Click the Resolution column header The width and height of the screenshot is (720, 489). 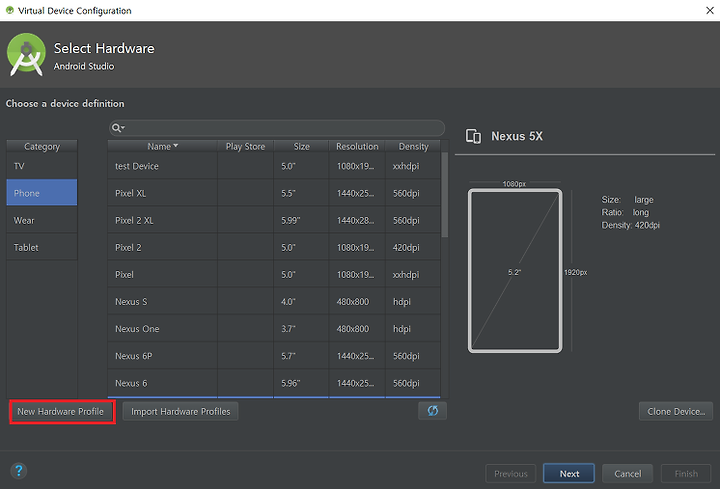click(357, 146)
